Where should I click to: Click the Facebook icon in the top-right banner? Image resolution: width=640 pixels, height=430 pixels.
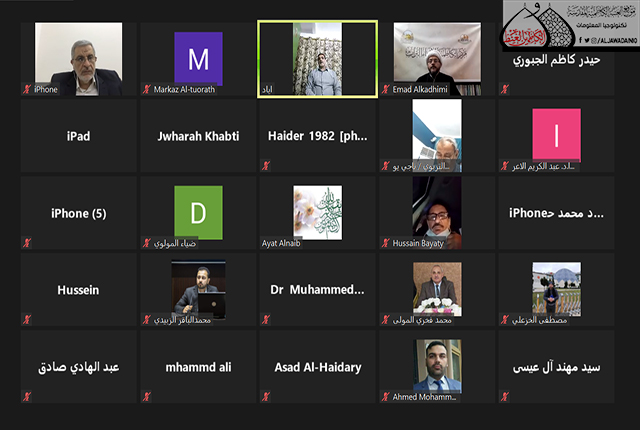[x=580, y=40]
